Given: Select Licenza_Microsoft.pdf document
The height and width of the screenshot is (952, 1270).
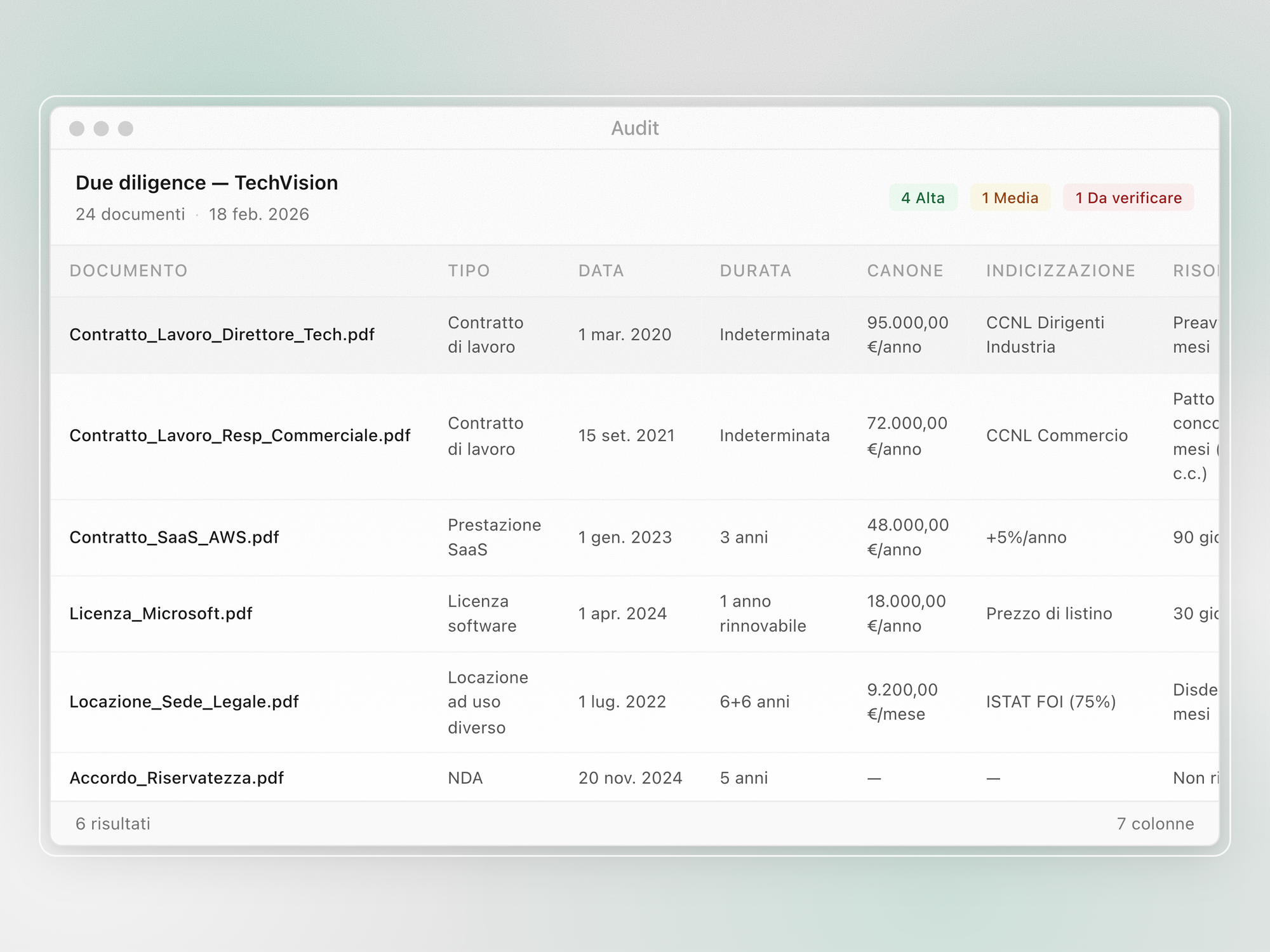Looking at the screenshot, I should point(161,613).
